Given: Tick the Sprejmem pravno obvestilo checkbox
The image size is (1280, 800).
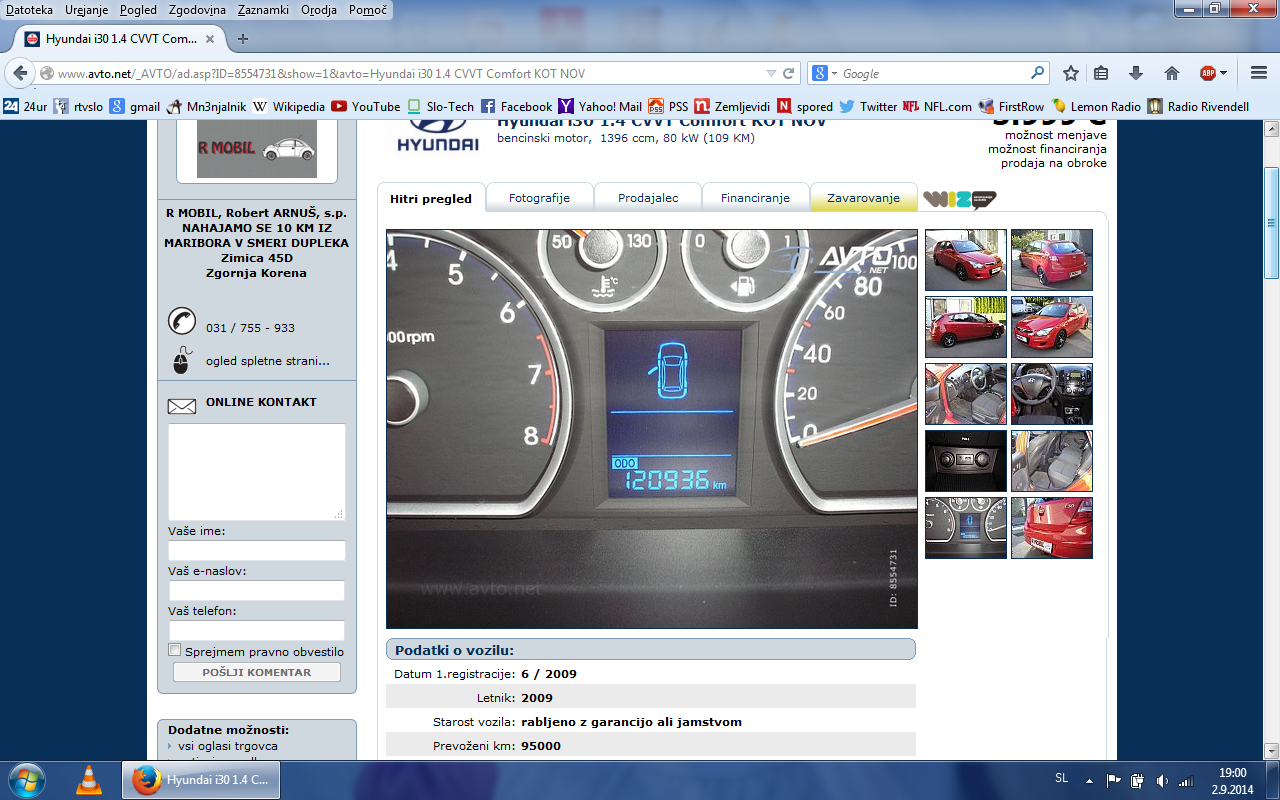Looking at the screenshot, I should tap(175, 650).
